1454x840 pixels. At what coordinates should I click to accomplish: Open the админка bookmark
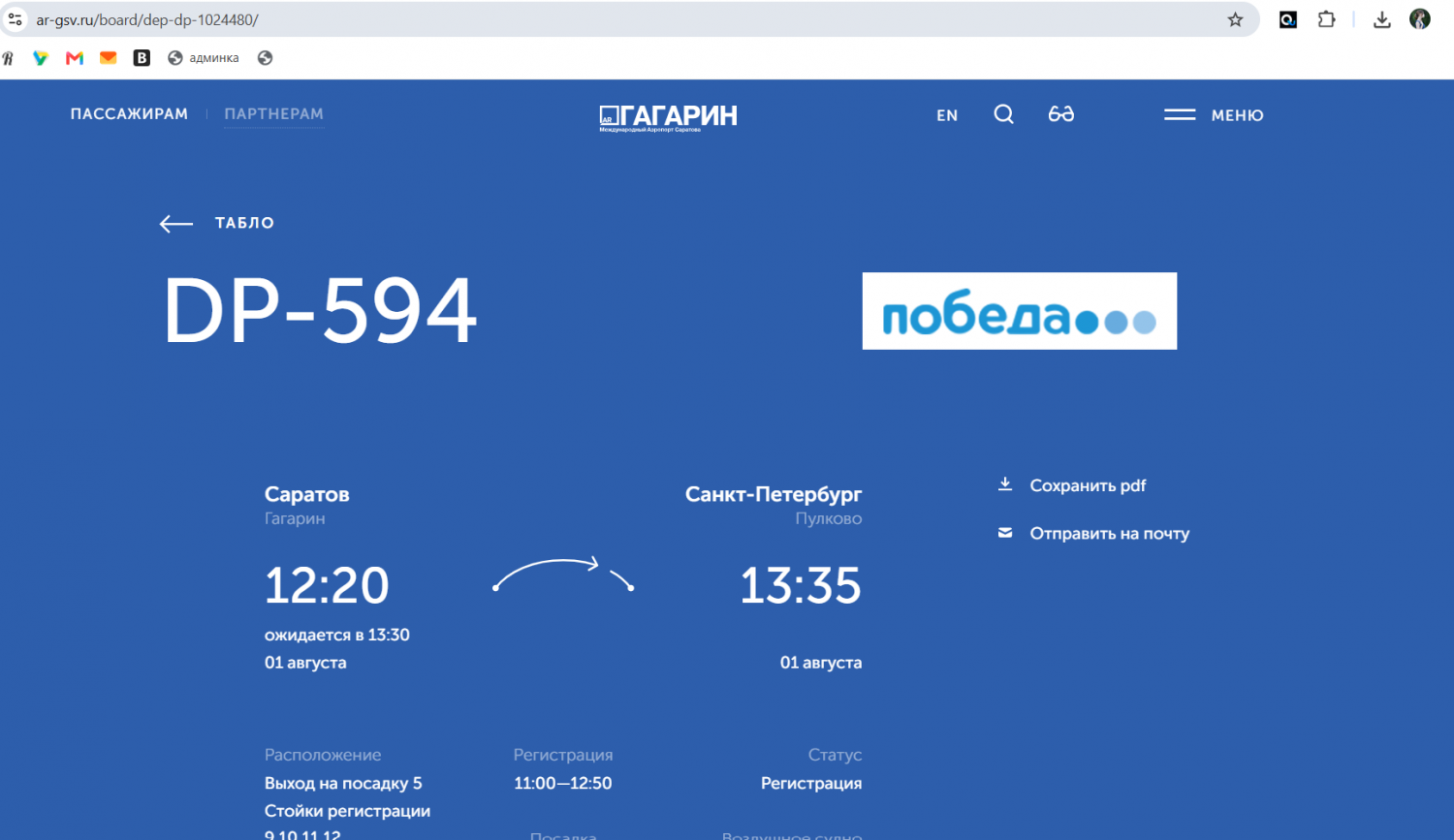click(204, 58)
